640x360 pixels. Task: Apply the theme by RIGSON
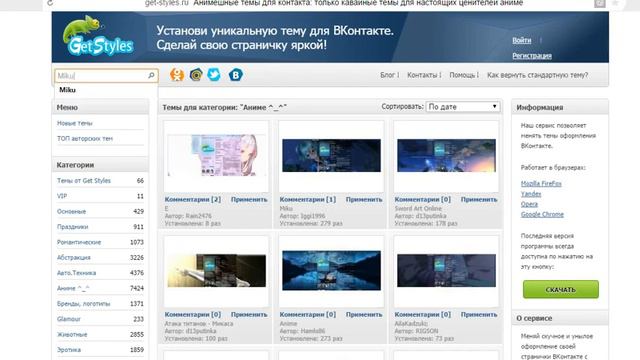[x=479, y=315]
